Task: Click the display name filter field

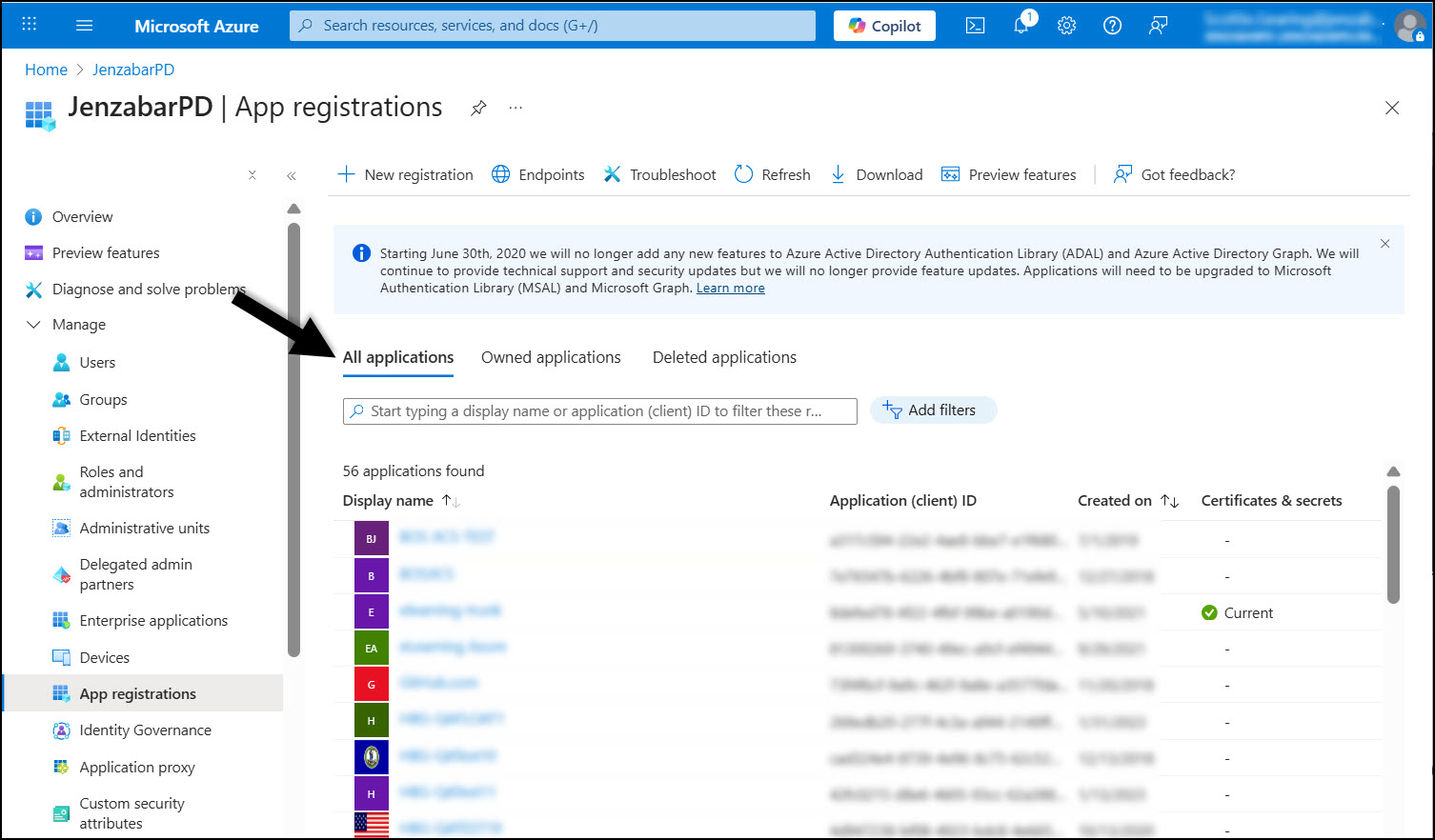Action: tap(599, 410)
